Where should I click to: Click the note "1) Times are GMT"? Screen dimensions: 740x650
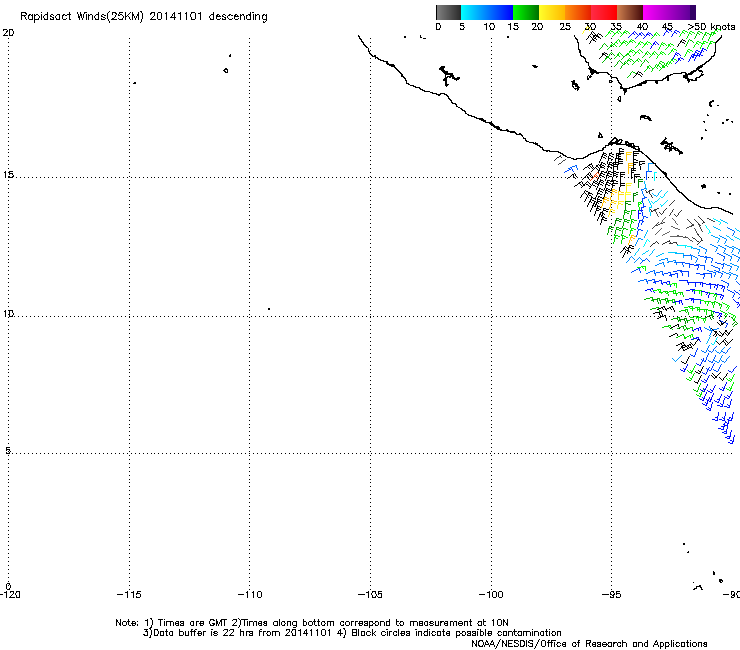(x=187, y=623)
